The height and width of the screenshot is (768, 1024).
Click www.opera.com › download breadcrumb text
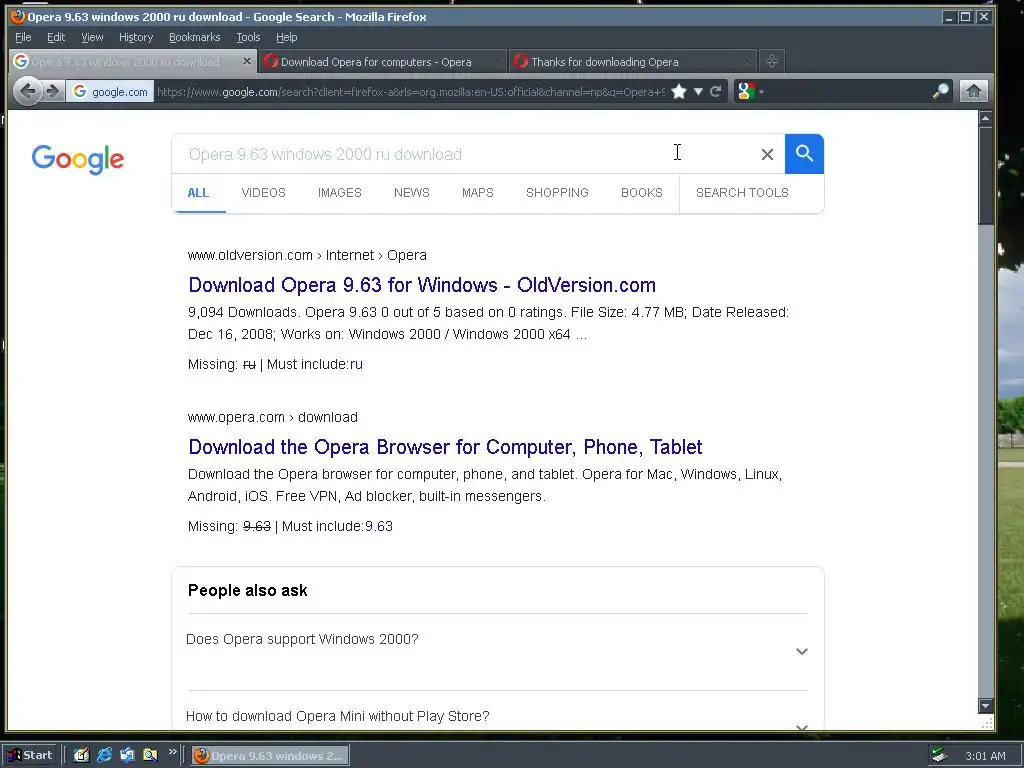tap(272, 417)
